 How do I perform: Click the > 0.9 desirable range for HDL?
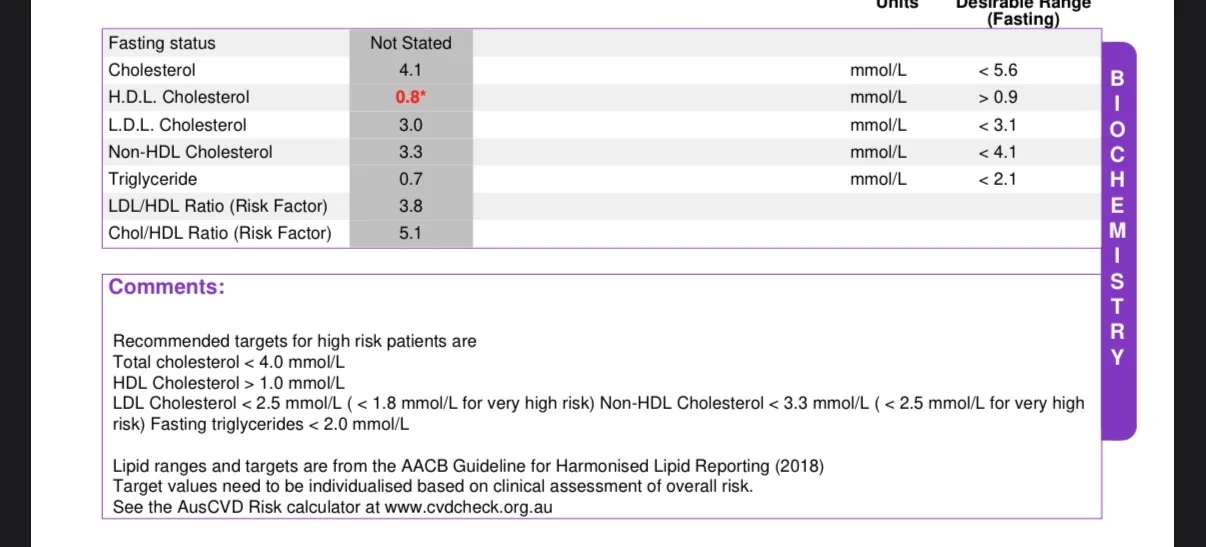997,98
